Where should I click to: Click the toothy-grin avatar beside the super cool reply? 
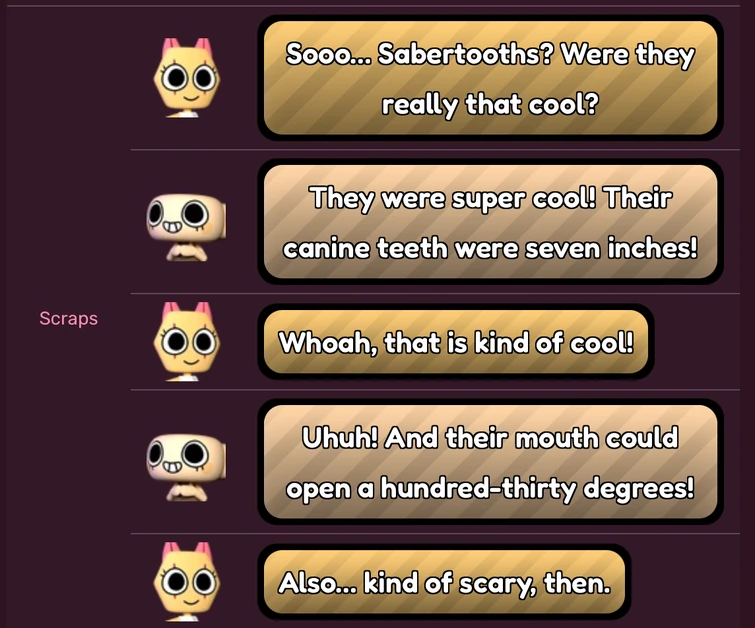pyautogui.click(x=186, y=226)
